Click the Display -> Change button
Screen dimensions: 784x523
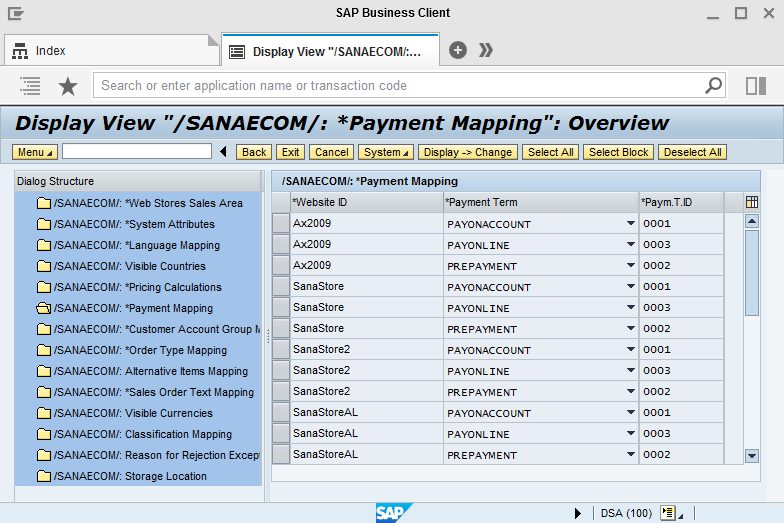(x=467, y=152)
